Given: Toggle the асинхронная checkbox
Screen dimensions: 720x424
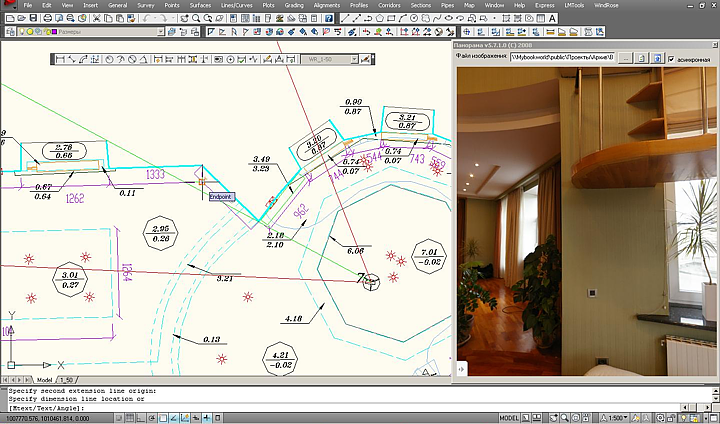Looking at the screenshot, I should pyautogui.click(x=671, y=59).
